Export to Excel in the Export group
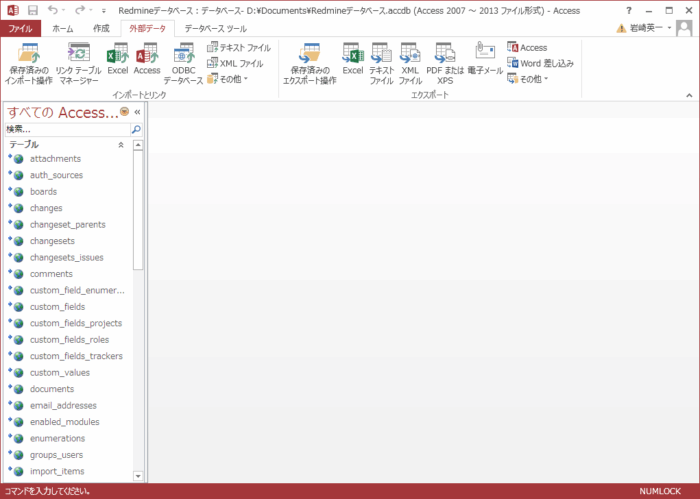 (353, 59)
